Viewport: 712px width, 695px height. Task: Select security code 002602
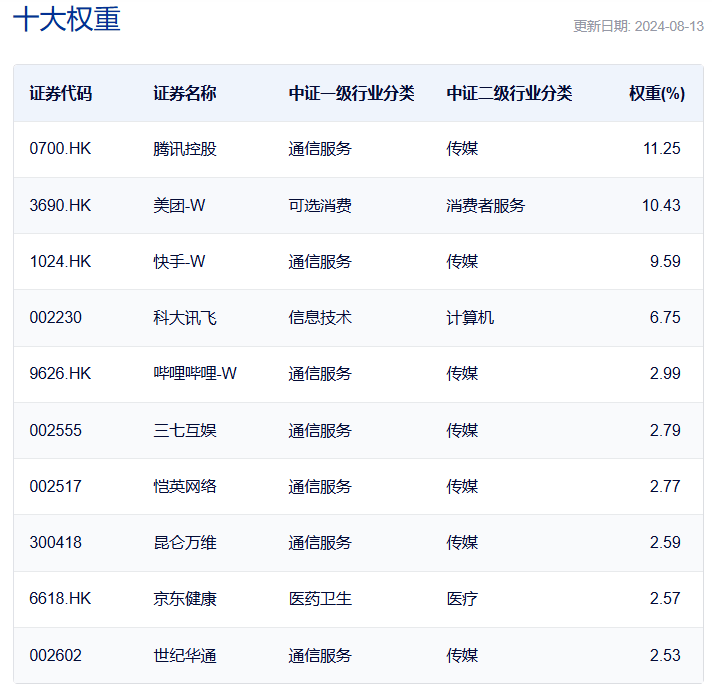point(55,656)
